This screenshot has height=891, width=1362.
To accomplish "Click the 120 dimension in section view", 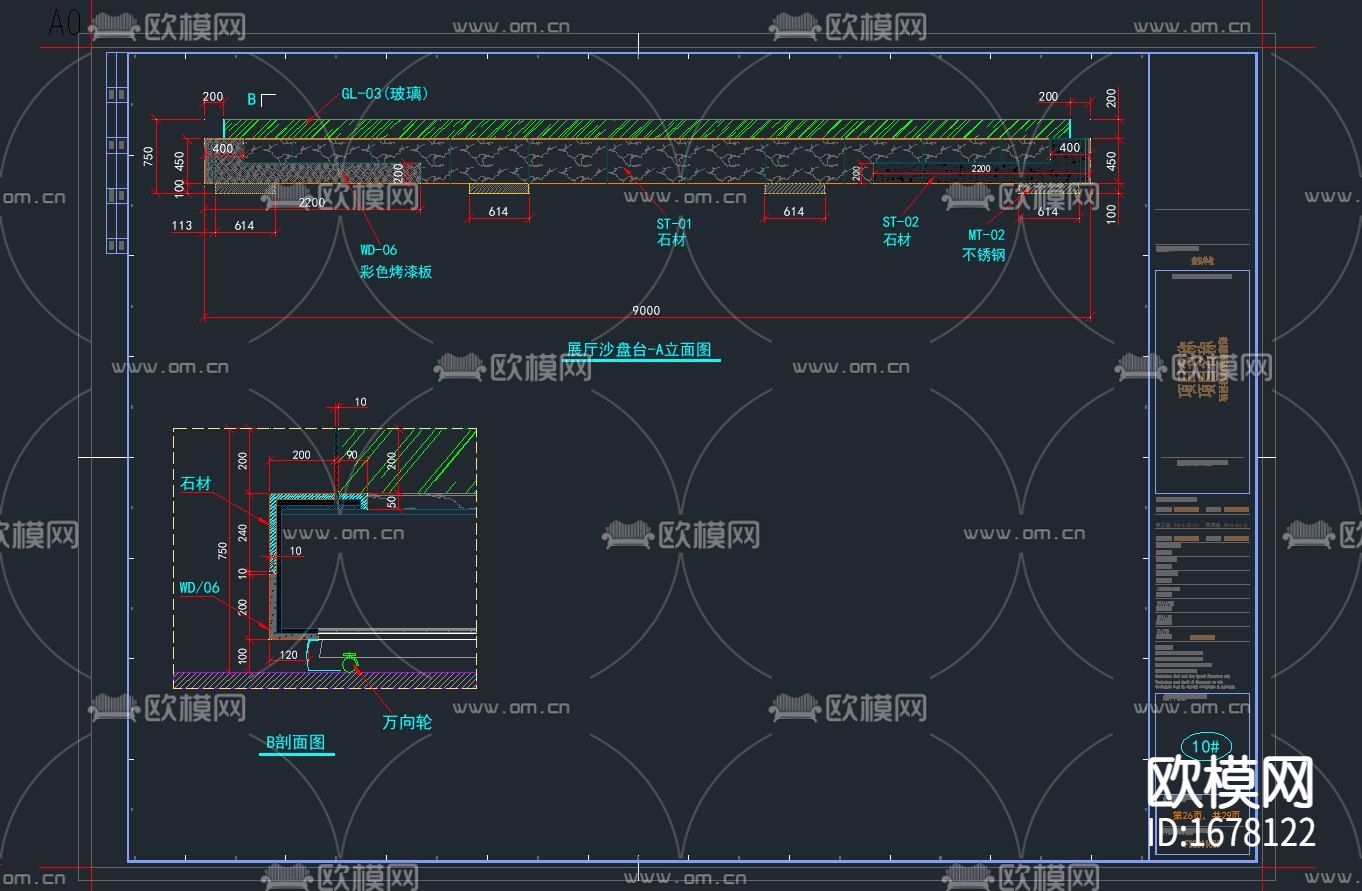I will pos(289,655).
